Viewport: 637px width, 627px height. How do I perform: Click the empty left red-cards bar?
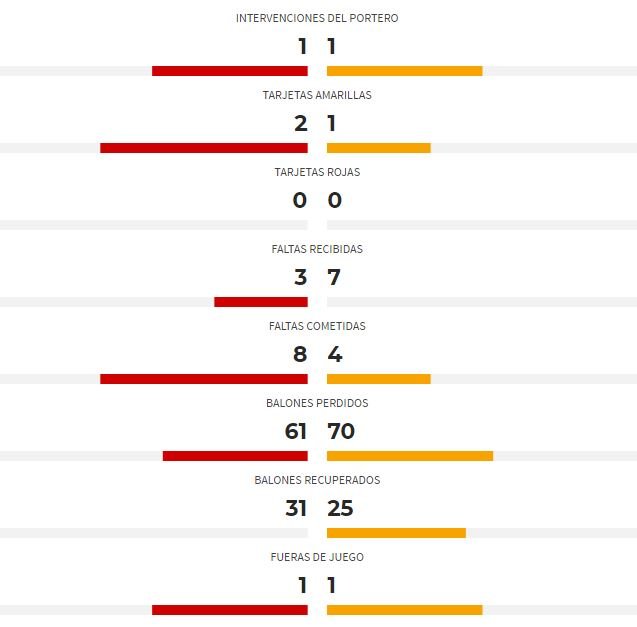(x=154, y=225)
